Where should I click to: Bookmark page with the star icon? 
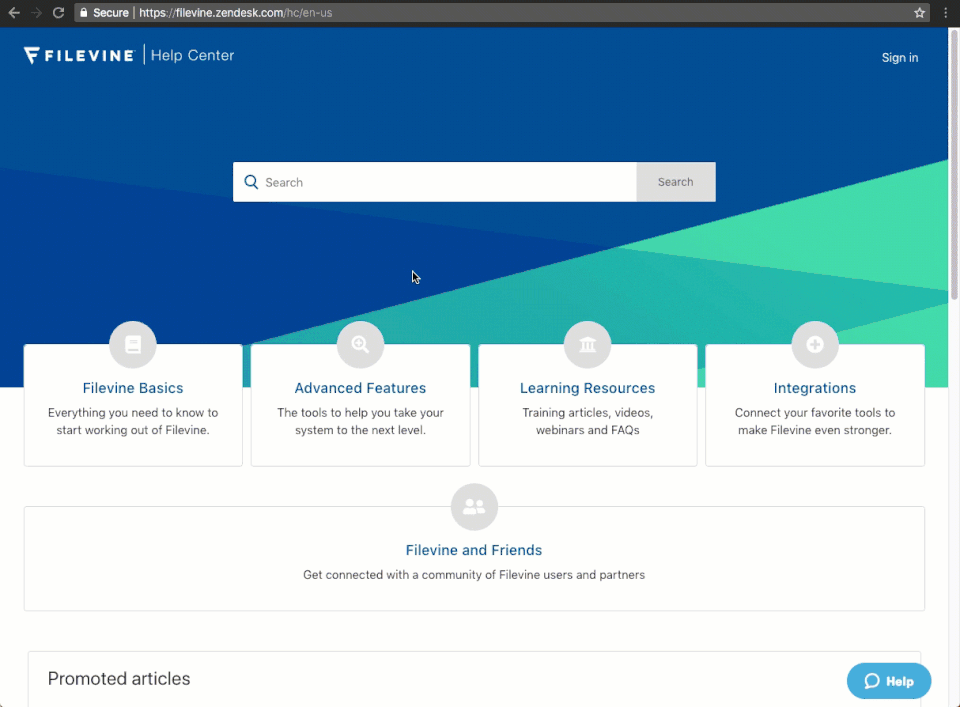point(919,12)
